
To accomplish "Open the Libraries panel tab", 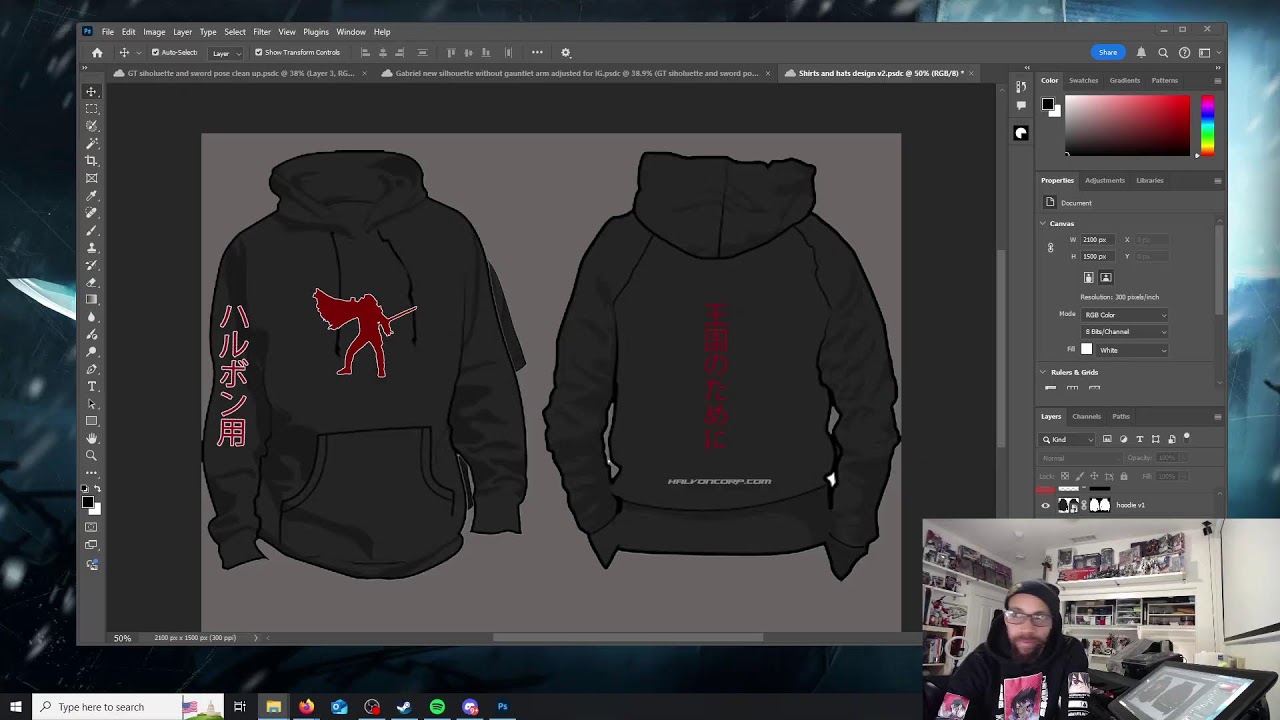I will (1149, 180).
